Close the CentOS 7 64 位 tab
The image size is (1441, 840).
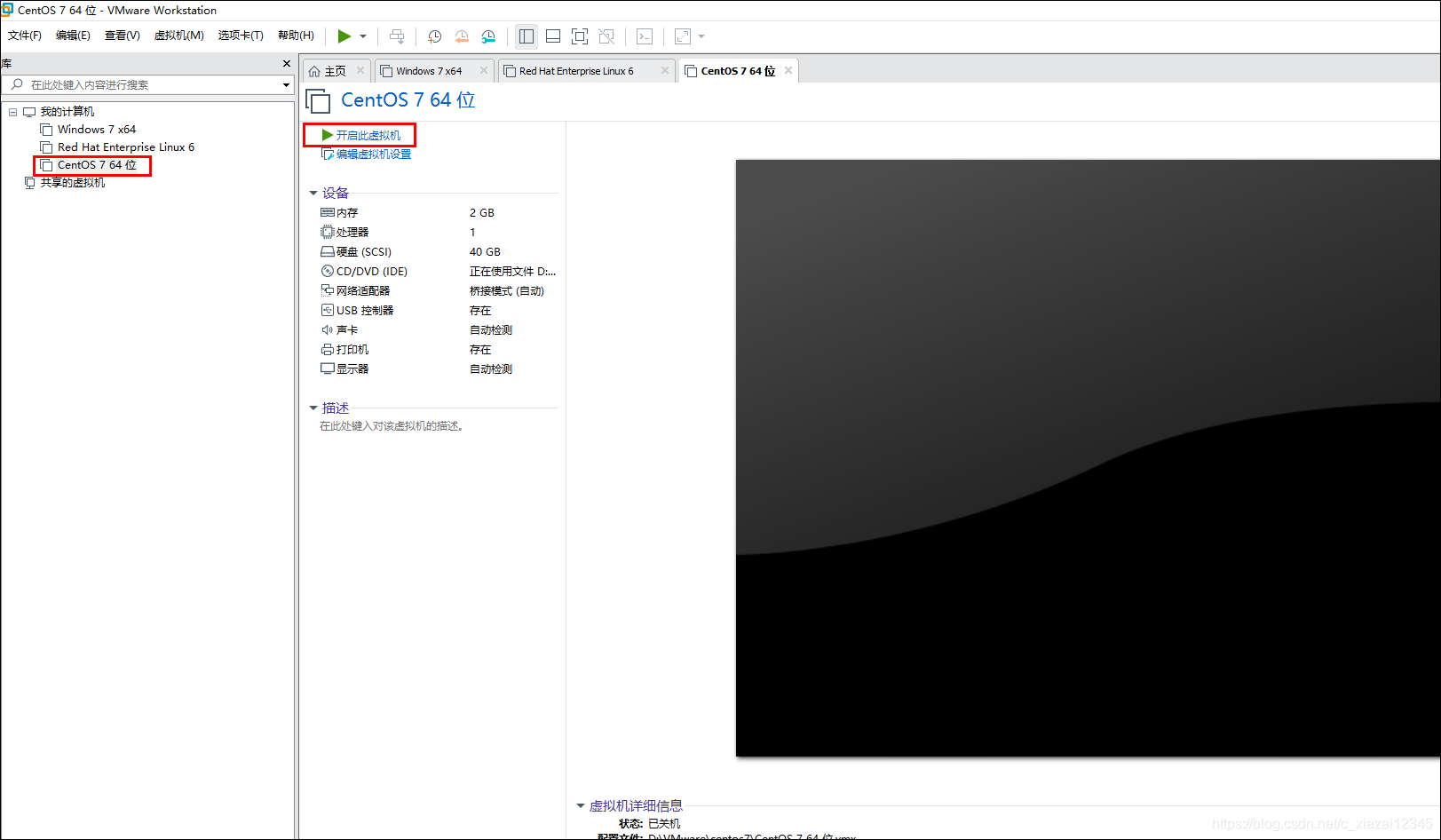coord(788,70)
